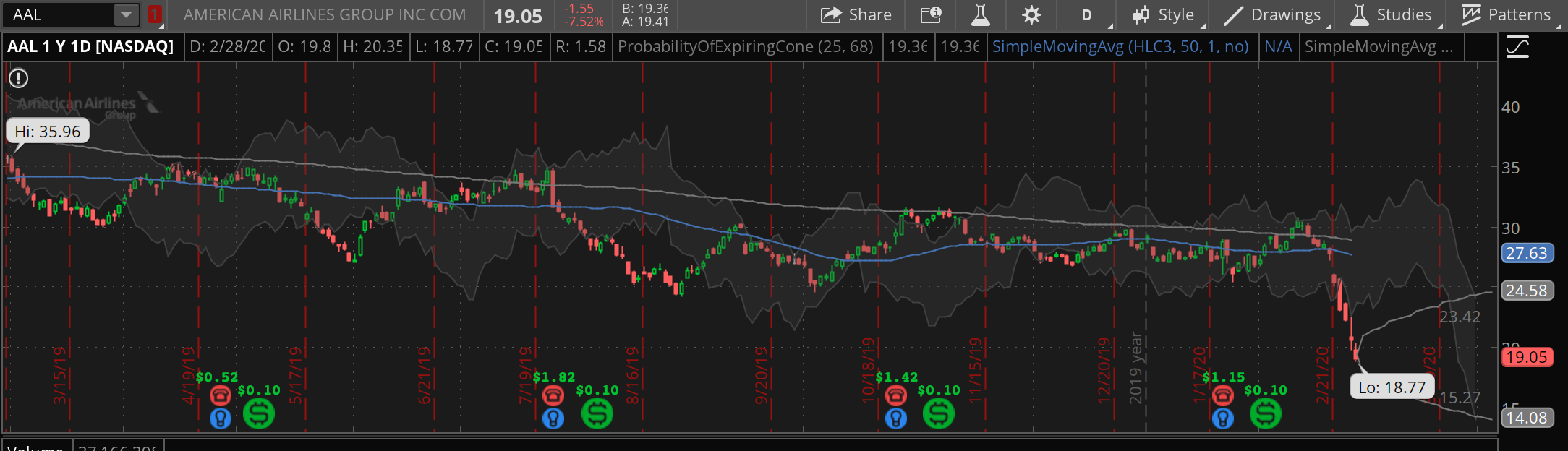The width and height of the screenshot is (1568, 451).
Task: Click the blue N/A study value
Action: [x=1278, y=47]
